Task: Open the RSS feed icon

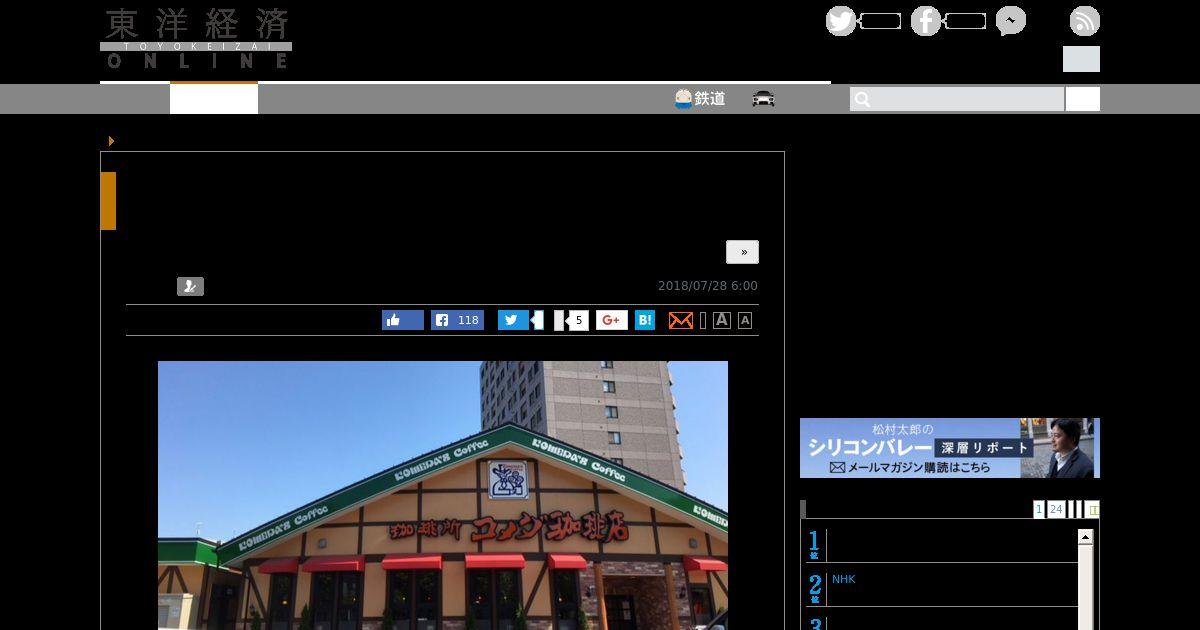Action: pos(1084,21)
